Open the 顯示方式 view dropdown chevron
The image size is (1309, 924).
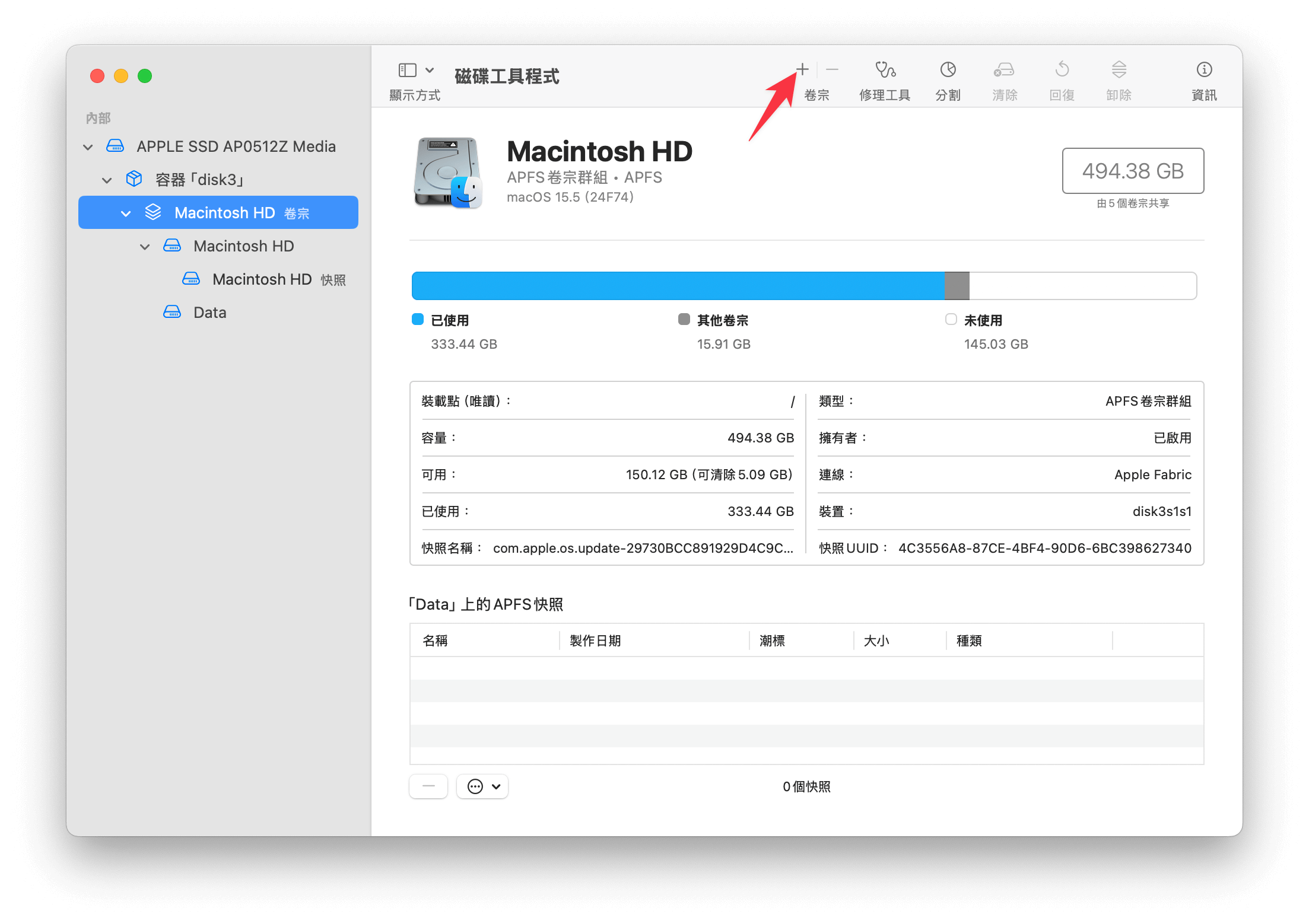coord(430,70)
